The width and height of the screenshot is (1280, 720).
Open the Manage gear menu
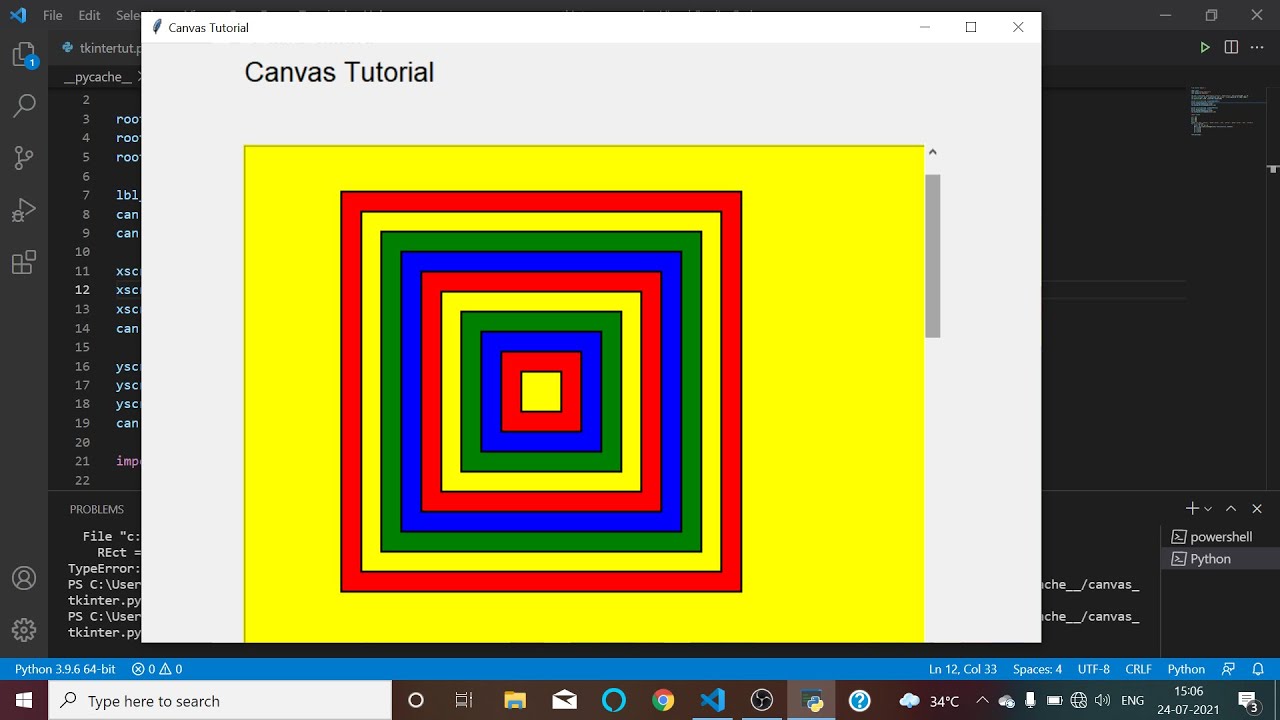[x=24, y=630]
